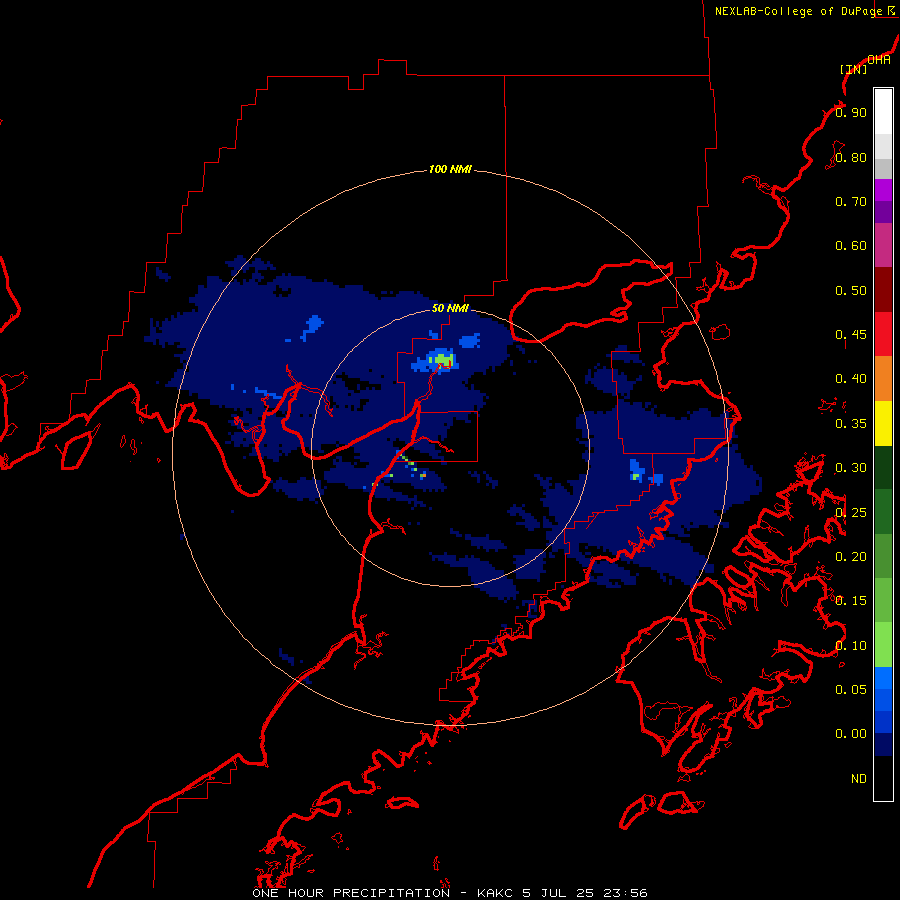
Task: Select the dark red swatch in the legend
Action: pyautogui.click(x=883, y=290)
